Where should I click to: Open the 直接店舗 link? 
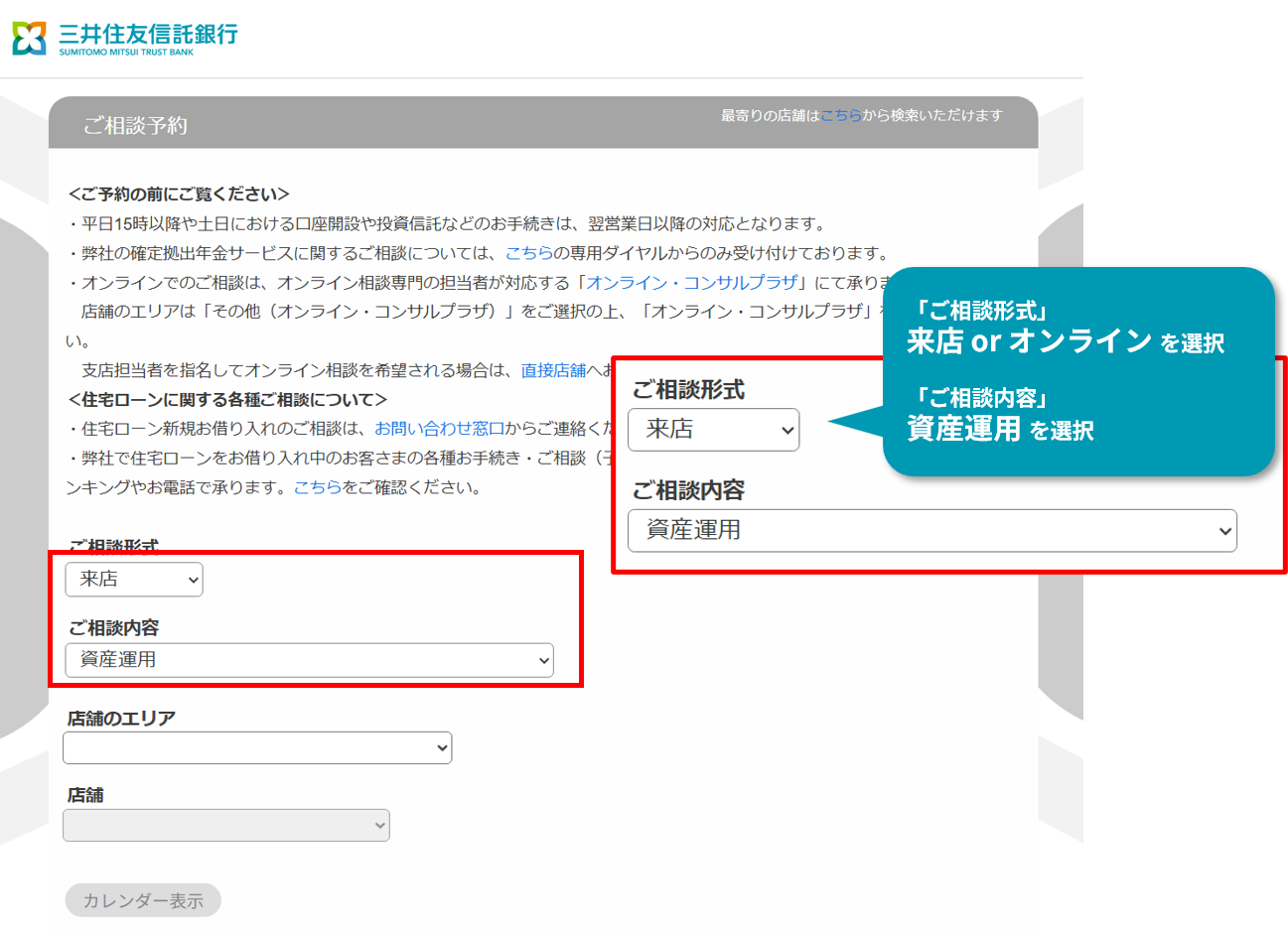click(x=553, y=370)
